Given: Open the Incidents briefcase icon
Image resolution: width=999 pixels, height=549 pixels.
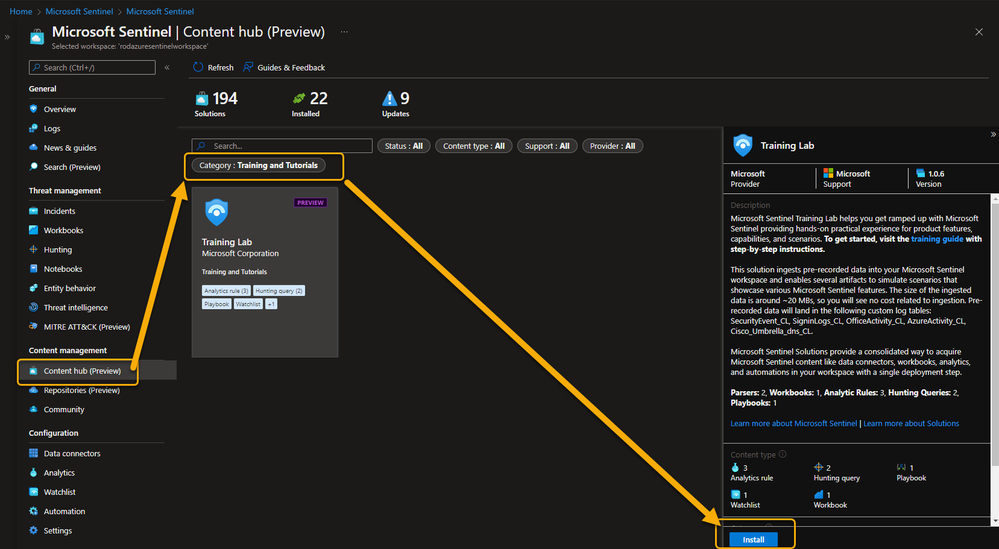Looking at the screenshot, I should pyautogui.click(x=34, y=211).
